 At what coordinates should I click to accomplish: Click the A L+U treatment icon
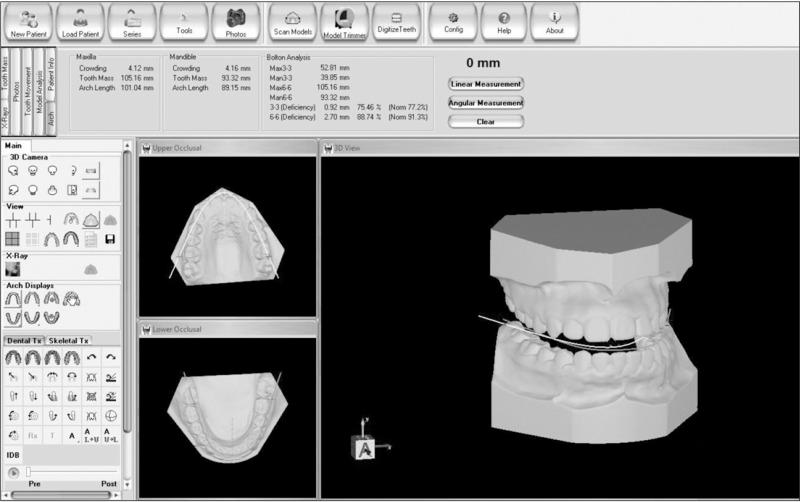(x=91, y=436)
